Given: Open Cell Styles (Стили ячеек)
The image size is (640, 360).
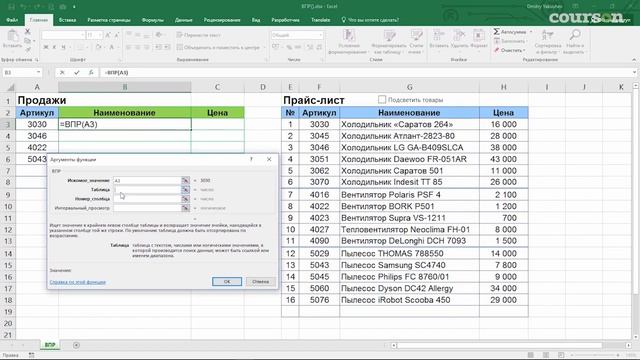Looking at the screenshot, I should pyautogui.click(x=416, y=42).
